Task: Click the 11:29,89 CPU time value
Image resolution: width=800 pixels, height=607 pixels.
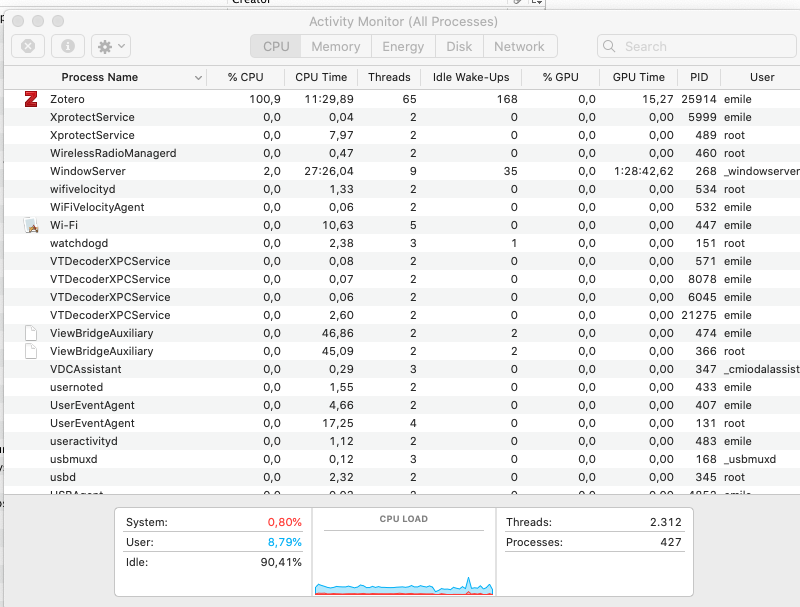Action: [329, 99]
